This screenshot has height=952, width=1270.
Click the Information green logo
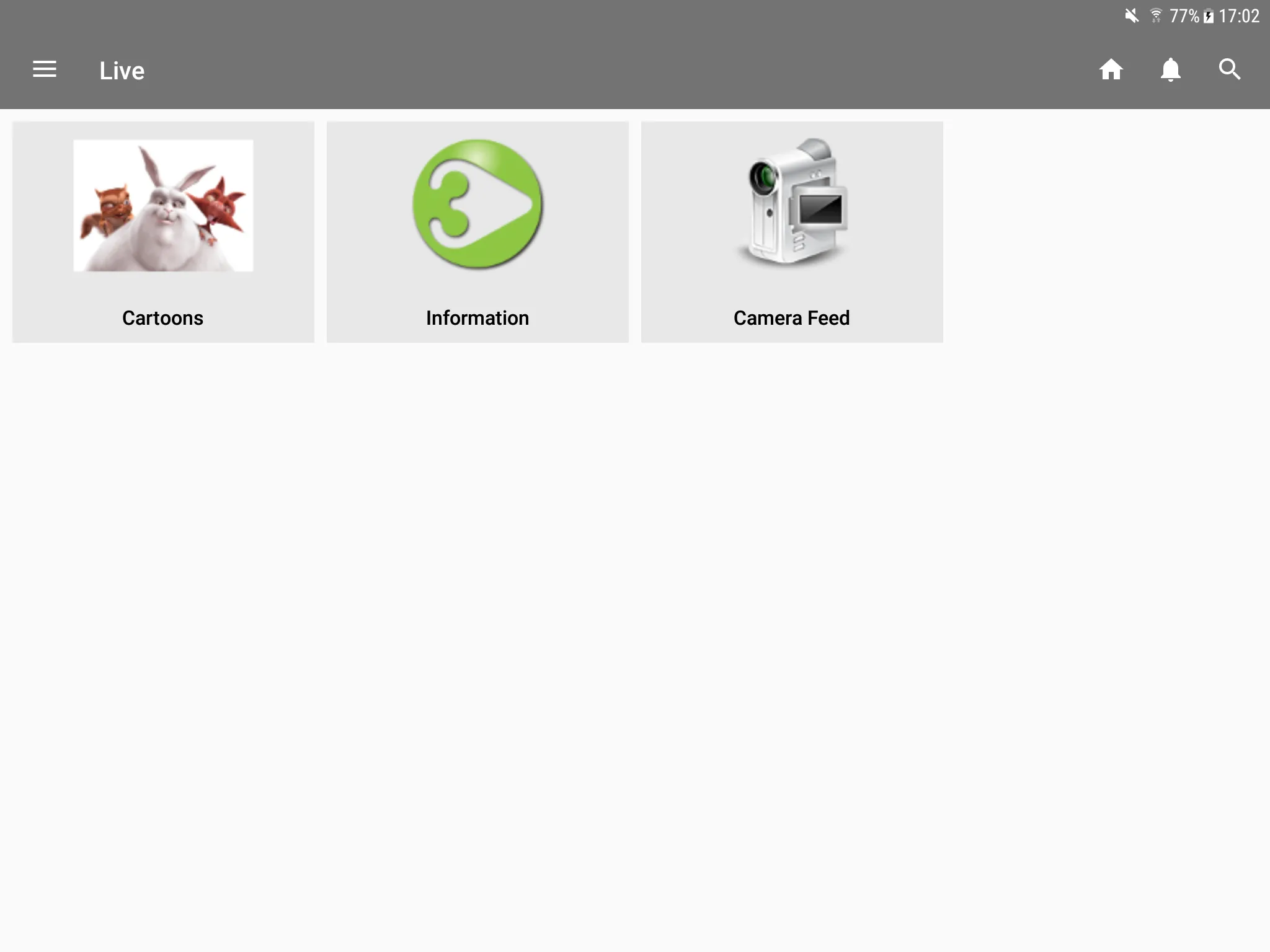point(477,205)
